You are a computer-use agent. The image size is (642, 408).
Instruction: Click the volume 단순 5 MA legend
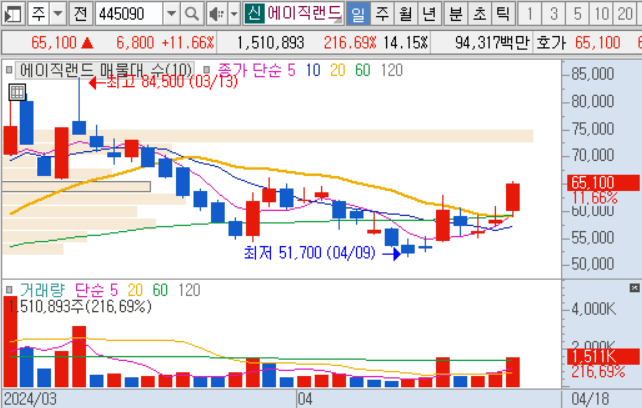[97, 290]
